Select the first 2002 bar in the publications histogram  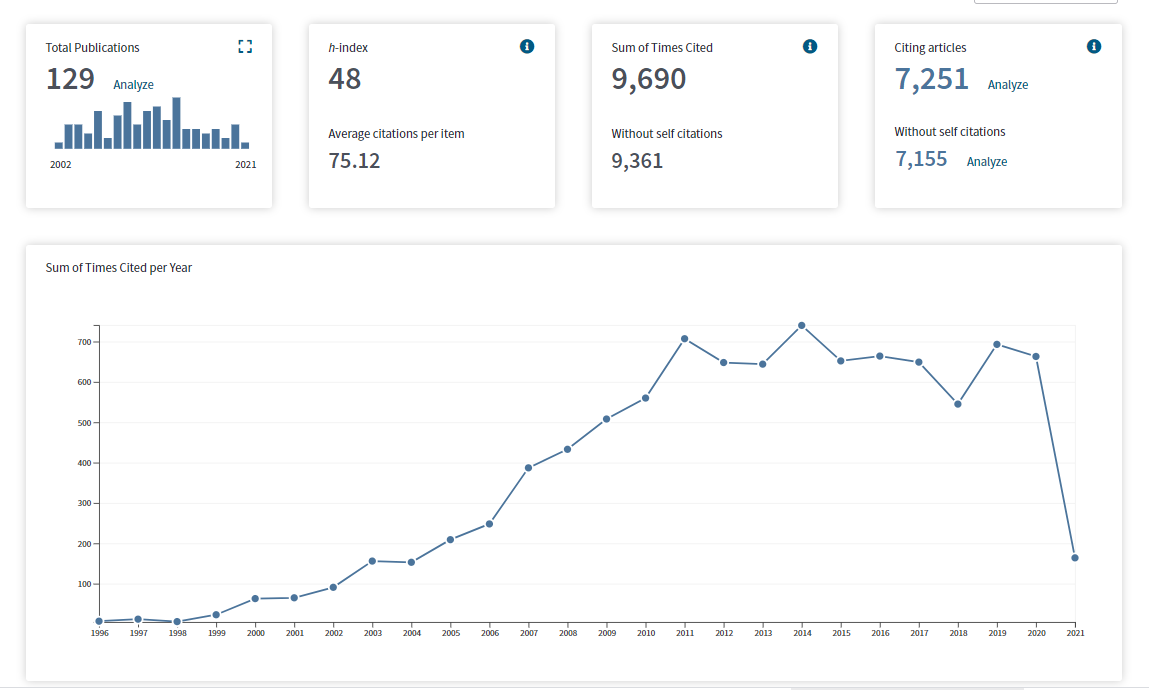pos(59,146)
